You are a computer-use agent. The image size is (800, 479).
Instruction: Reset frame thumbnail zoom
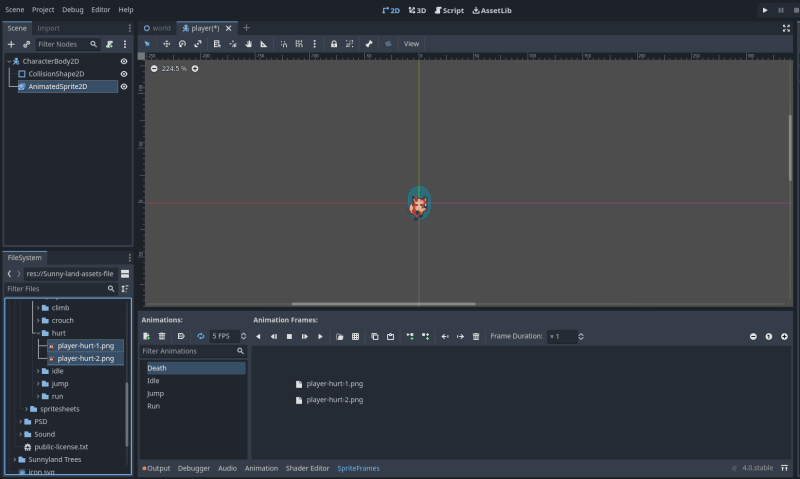[768, 337]
